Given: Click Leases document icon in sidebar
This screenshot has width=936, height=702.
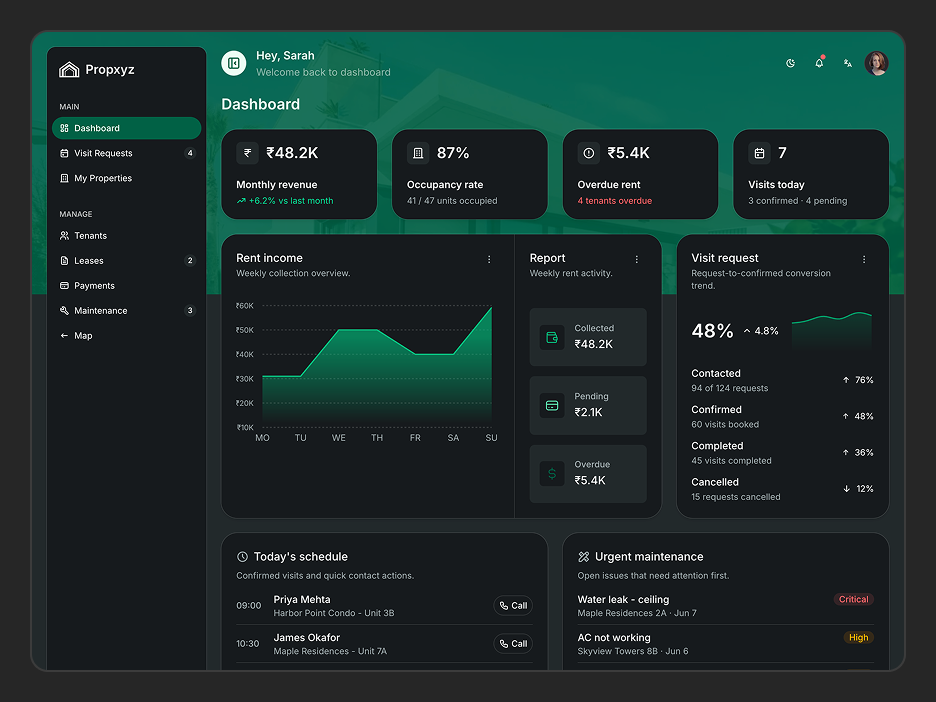Looking at the screenshot, I should 64,261.
